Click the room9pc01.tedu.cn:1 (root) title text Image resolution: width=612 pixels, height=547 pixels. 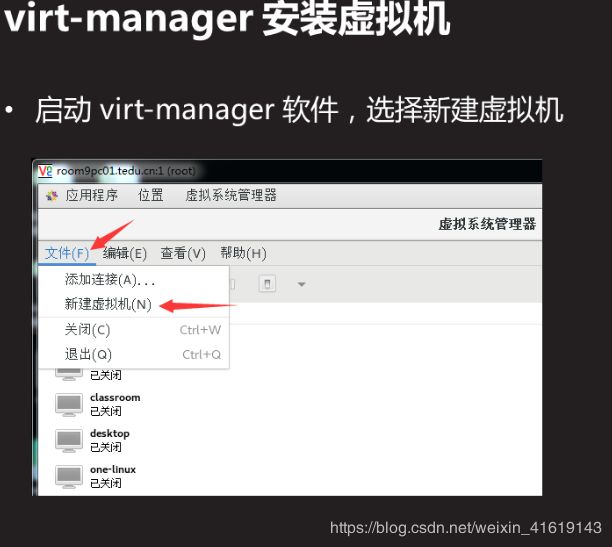[x=126, y=171]
